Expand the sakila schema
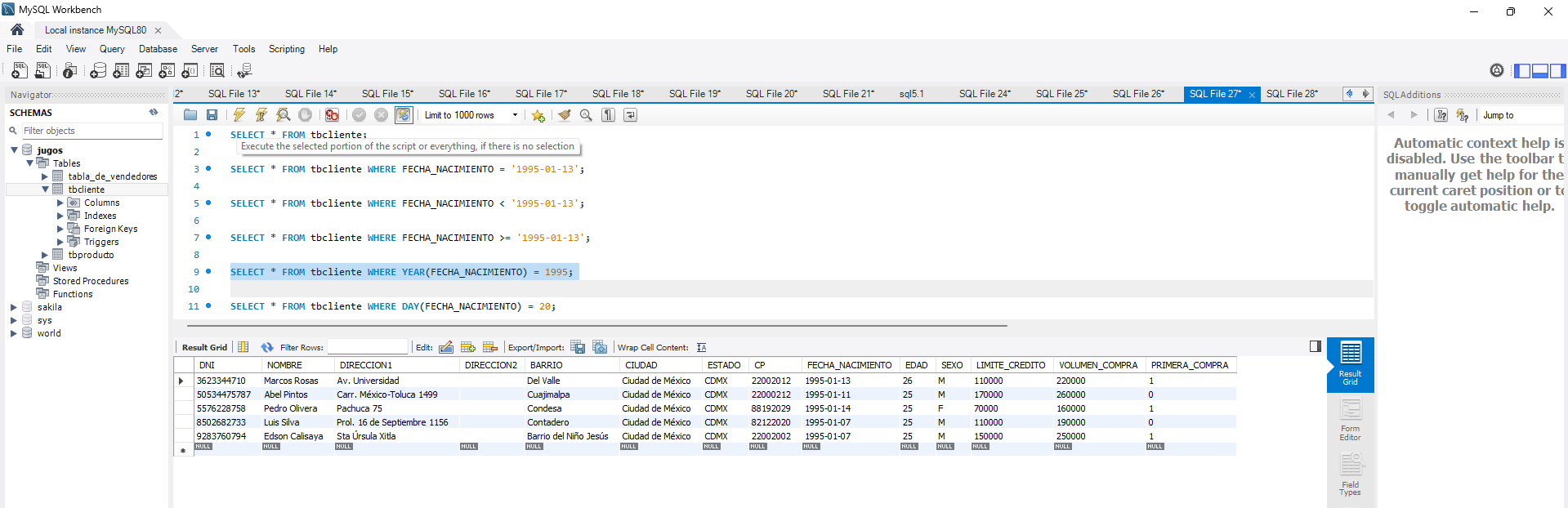Screen dimensions: 1568x508 click(14, 307)
